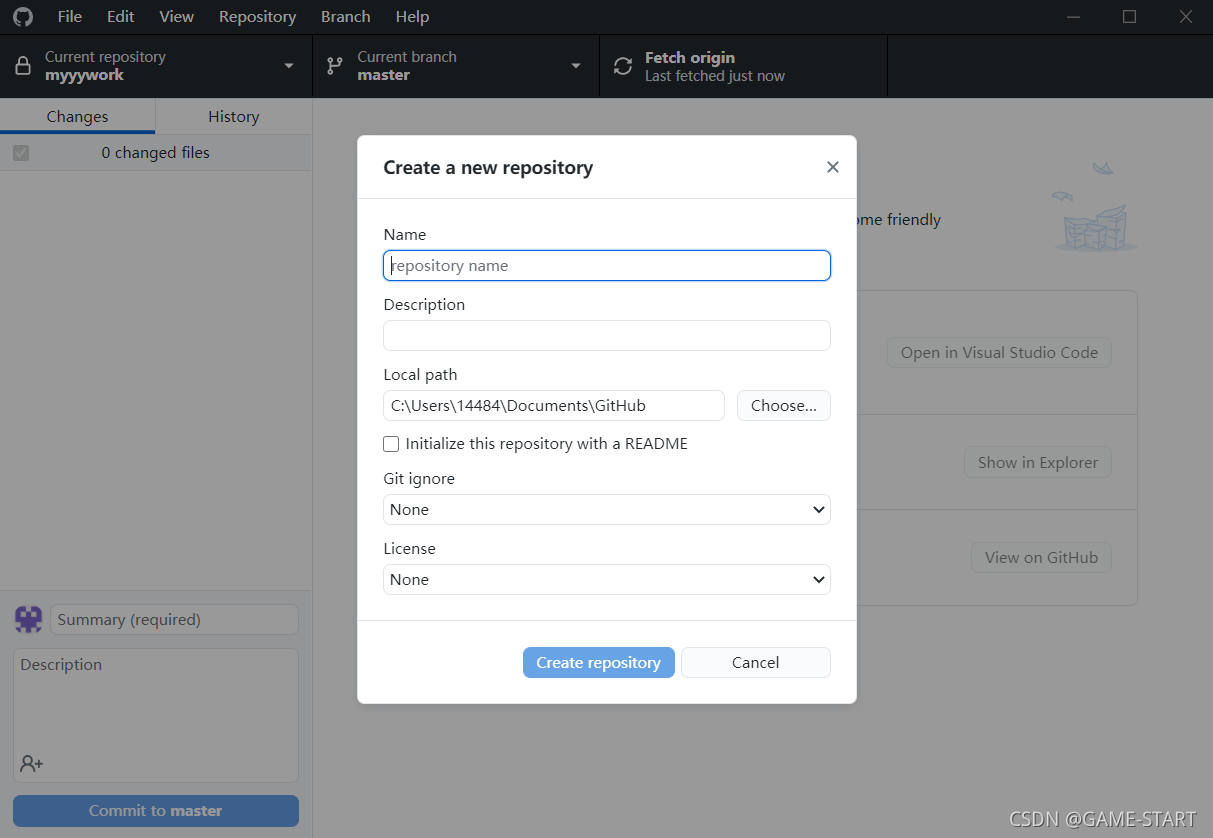The width and height of the screenshot is (1213, 838).
Task: Click the Summary (required) field
Action: click(174, 619)
